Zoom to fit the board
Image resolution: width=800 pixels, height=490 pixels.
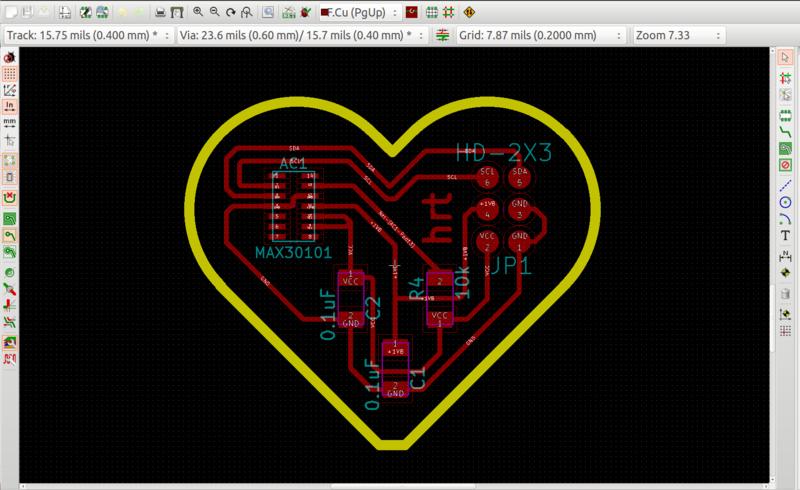247,12
